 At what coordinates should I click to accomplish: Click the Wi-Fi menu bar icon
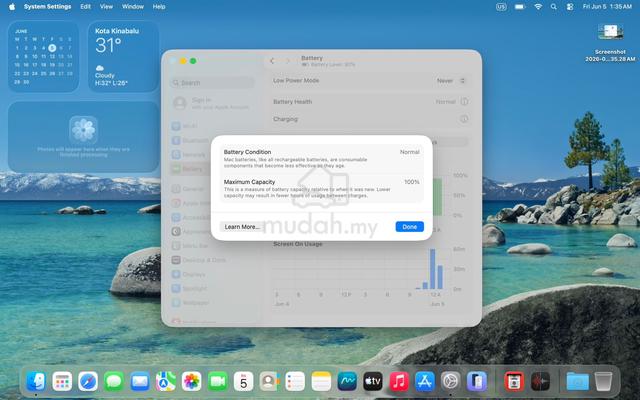(538, 7)
